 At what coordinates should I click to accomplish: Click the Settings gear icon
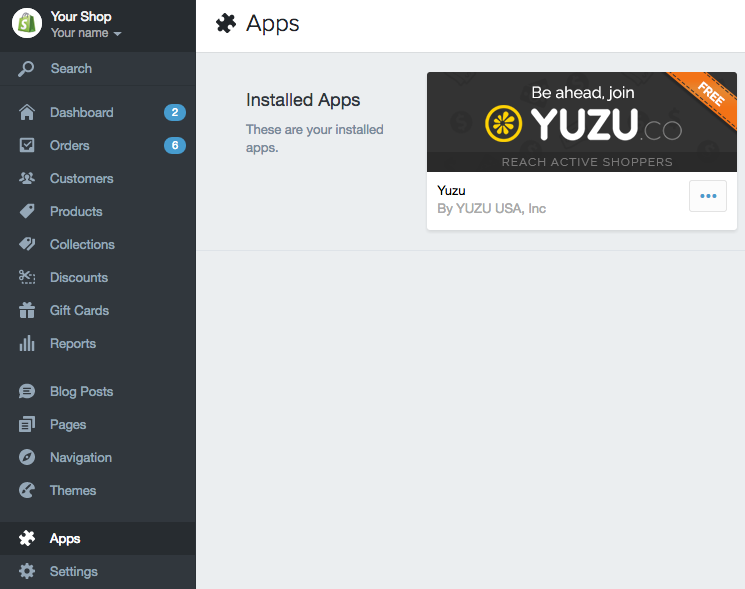coord(27,571)
